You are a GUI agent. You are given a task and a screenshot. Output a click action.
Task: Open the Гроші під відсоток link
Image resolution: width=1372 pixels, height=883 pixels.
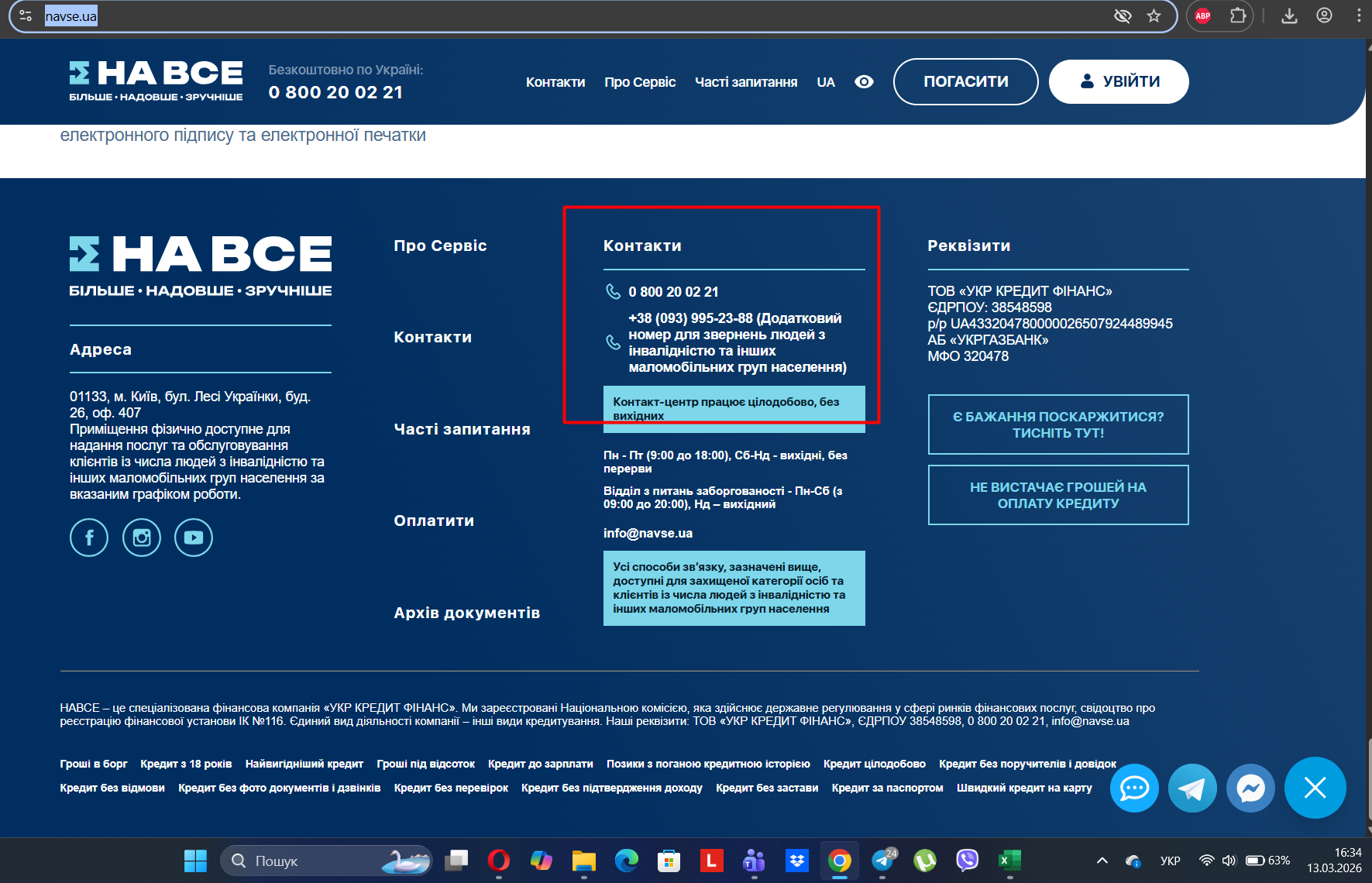point(426,764)
